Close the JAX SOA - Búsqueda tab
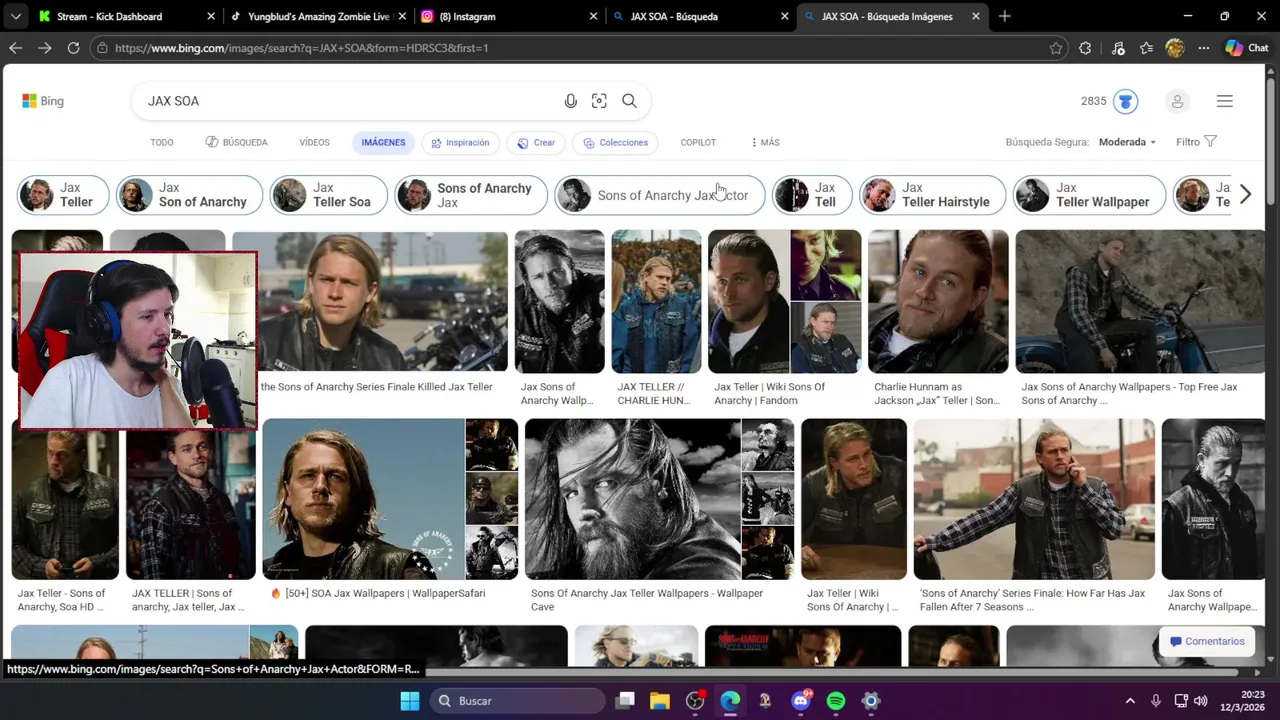This screenshot has height=720, width=1280. pos(785,16)
